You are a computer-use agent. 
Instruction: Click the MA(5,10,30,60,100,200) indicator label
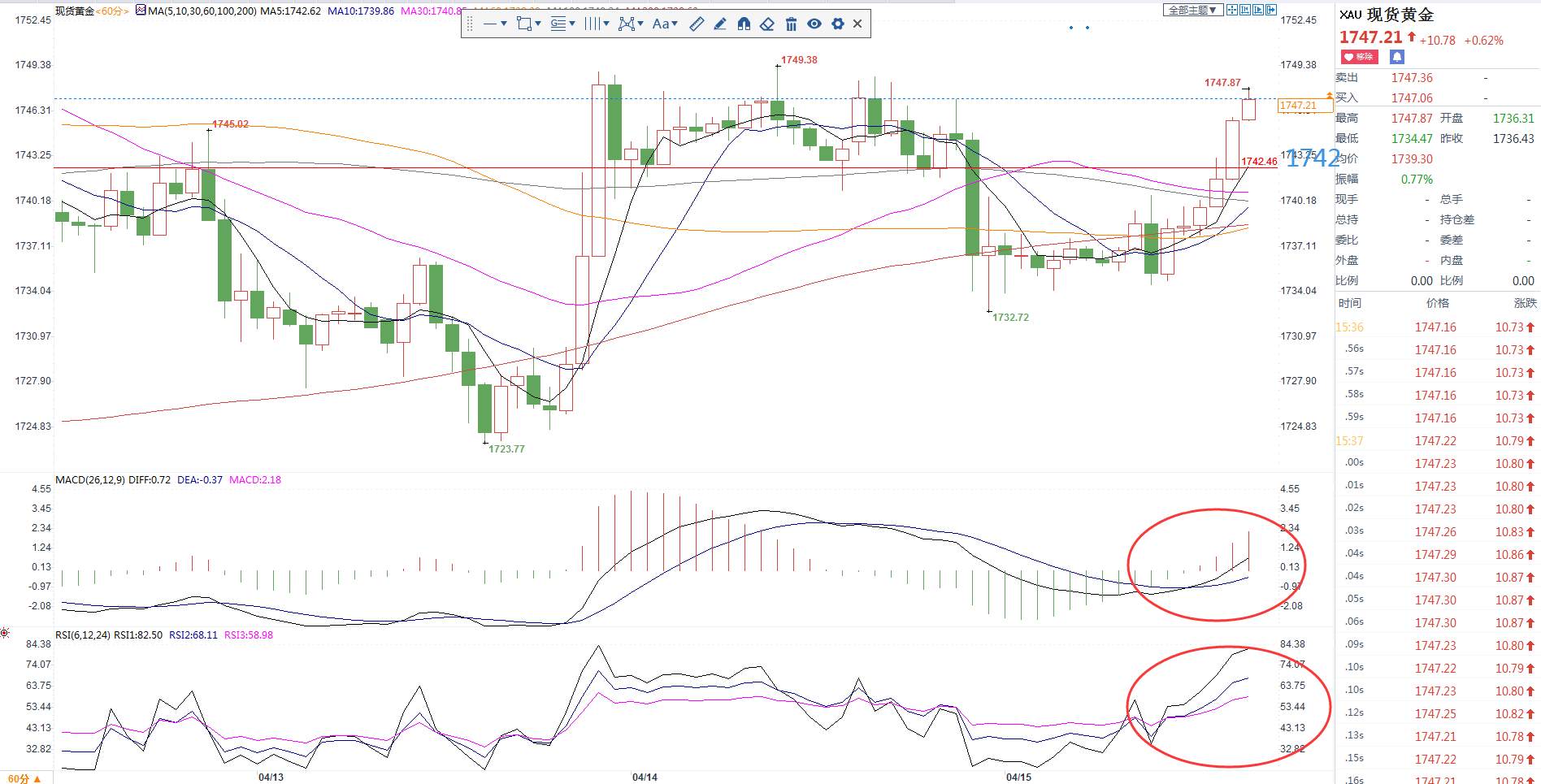coord(202,11)
